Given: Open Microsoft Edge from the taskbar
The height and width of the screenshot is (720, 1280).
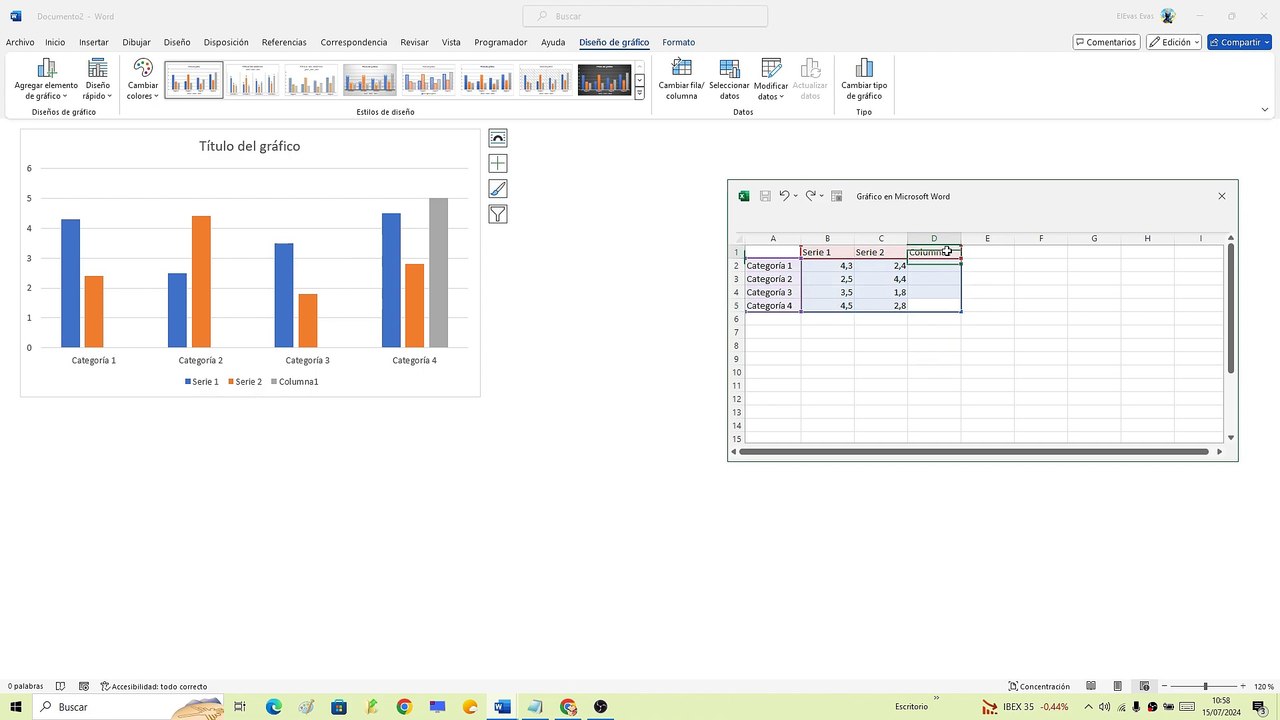Looking at the screenshot, I should point(273,707).
